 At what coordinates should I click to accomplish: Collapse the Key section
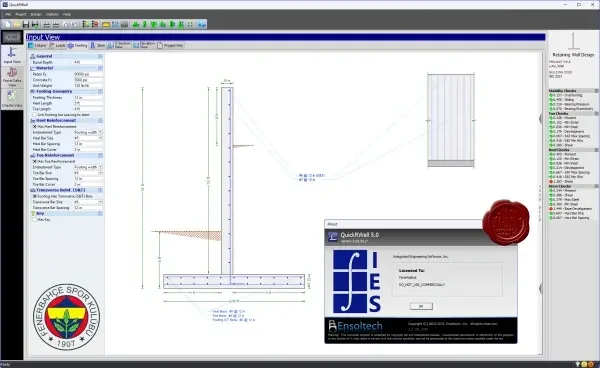point(100,213)
